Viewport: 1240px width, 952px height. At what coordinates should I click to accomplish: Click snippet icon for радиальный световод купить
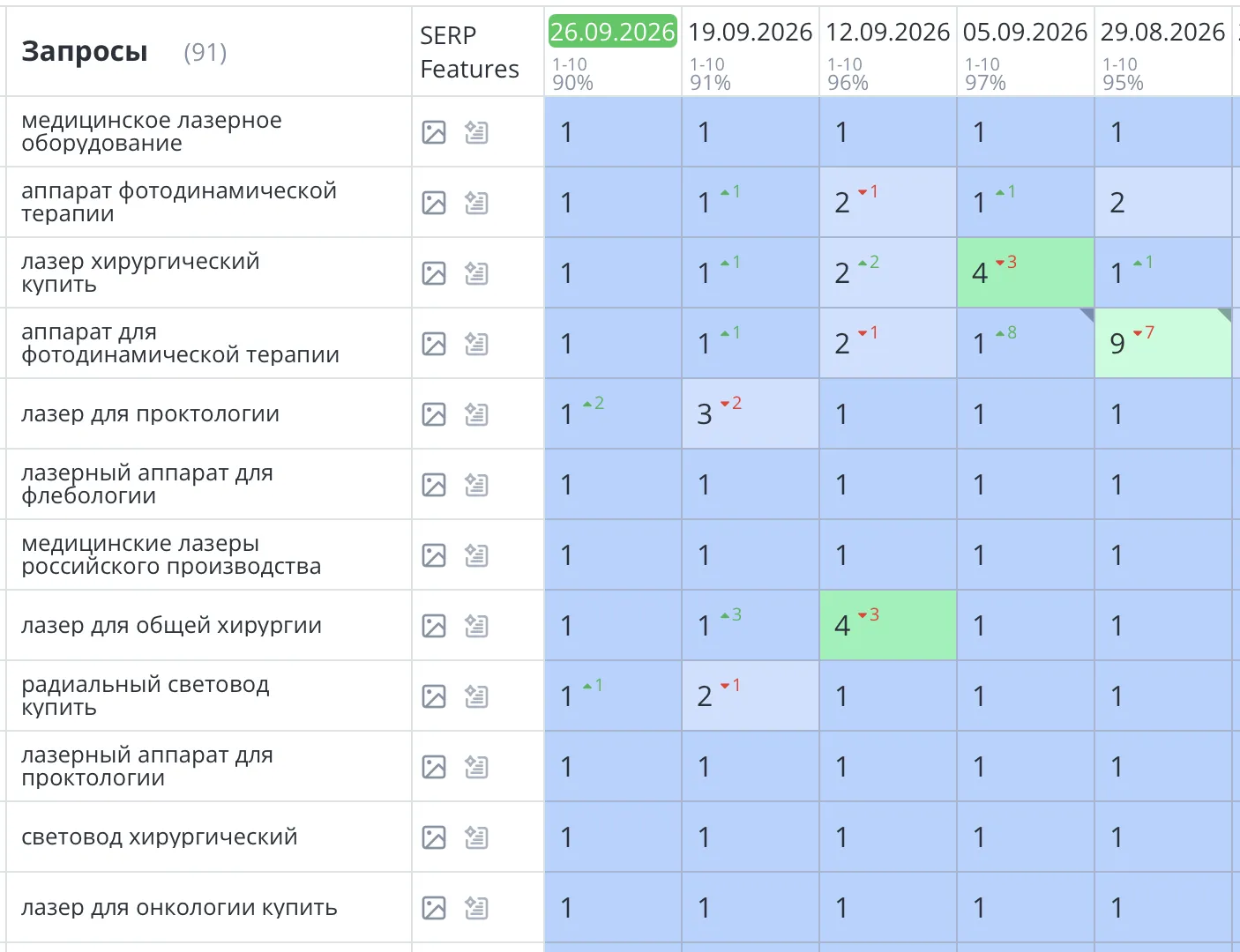[476, 696]
